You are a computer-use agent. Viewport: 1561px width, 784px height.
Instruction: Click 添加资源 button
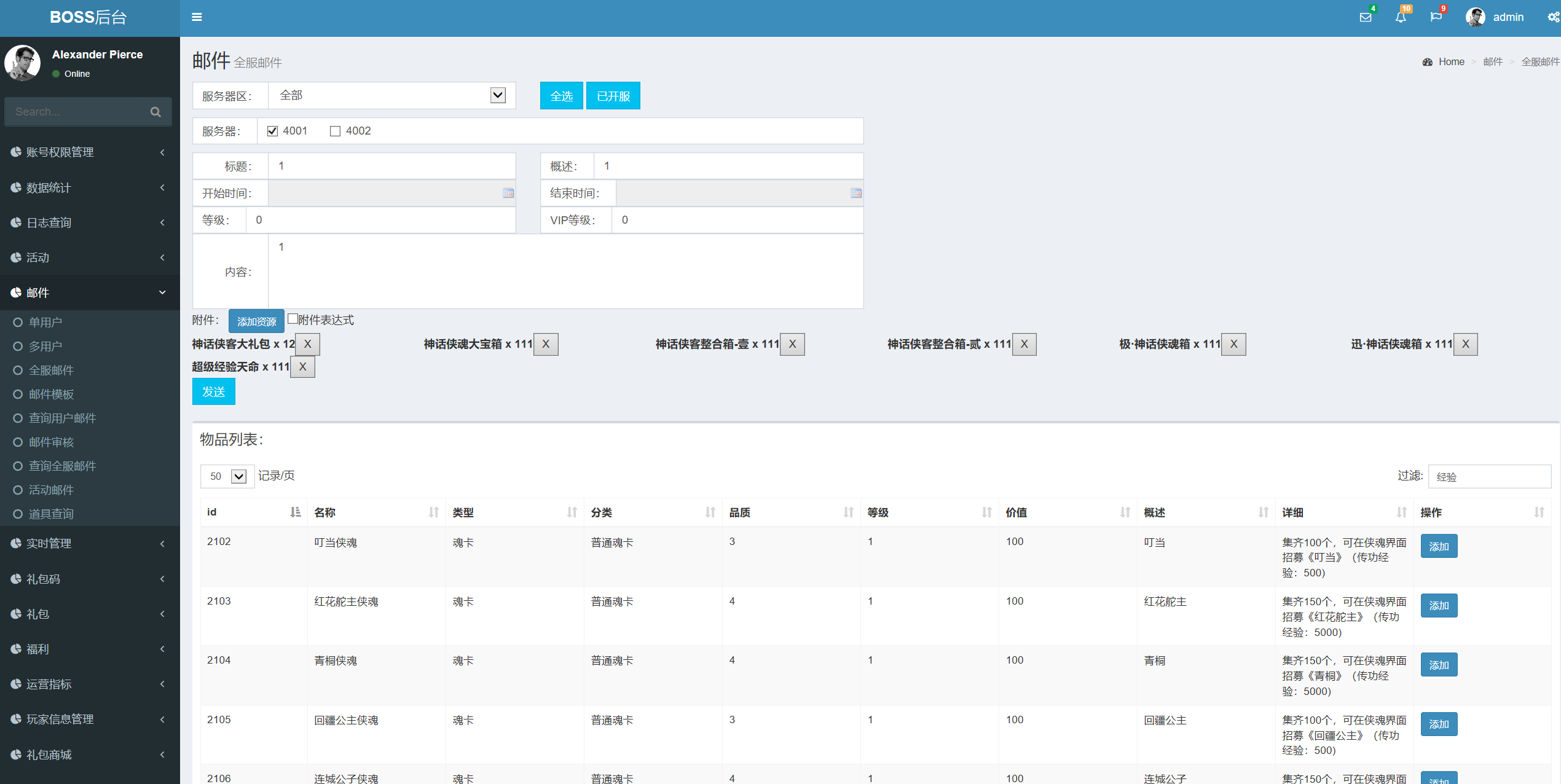[256, 321]
